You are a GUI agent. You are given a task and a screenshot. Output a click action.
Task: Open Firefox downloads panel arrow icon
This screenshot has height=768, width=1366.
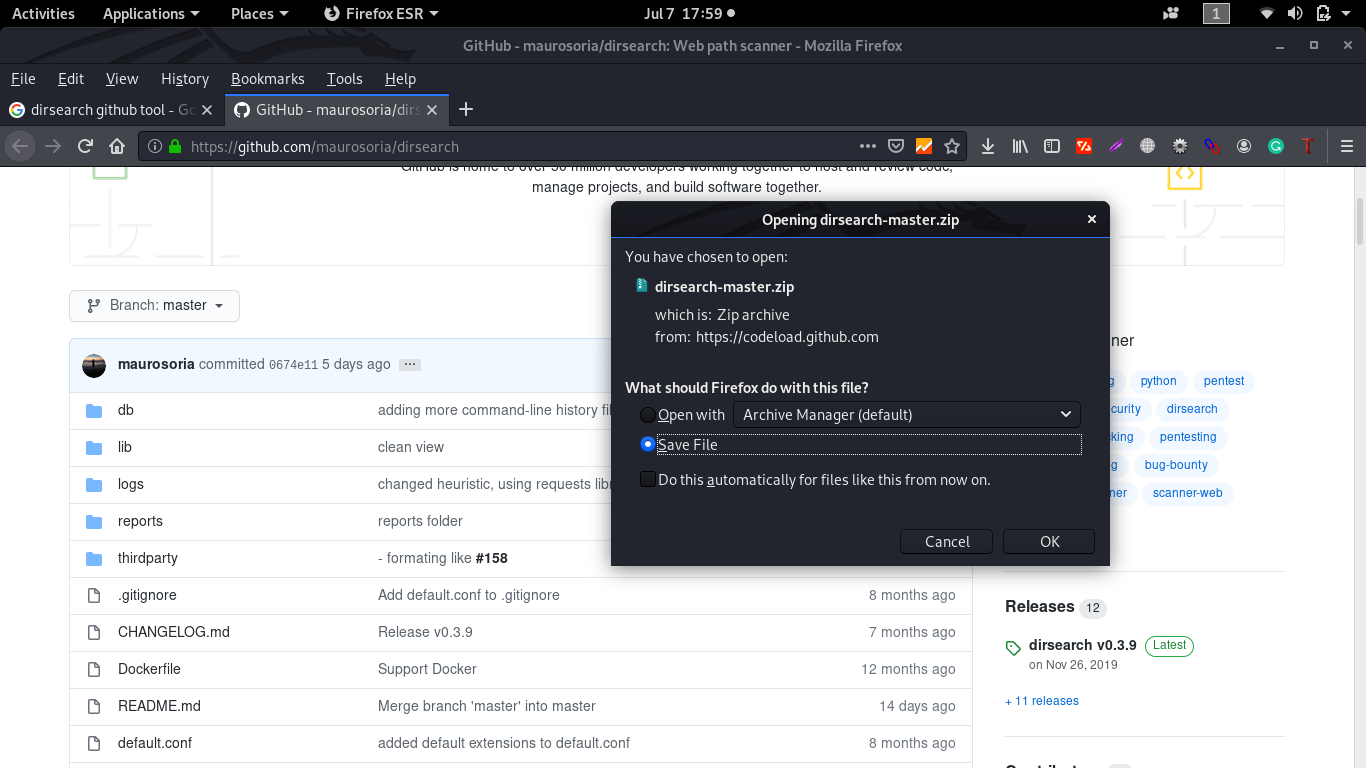(x=987, y=146)
